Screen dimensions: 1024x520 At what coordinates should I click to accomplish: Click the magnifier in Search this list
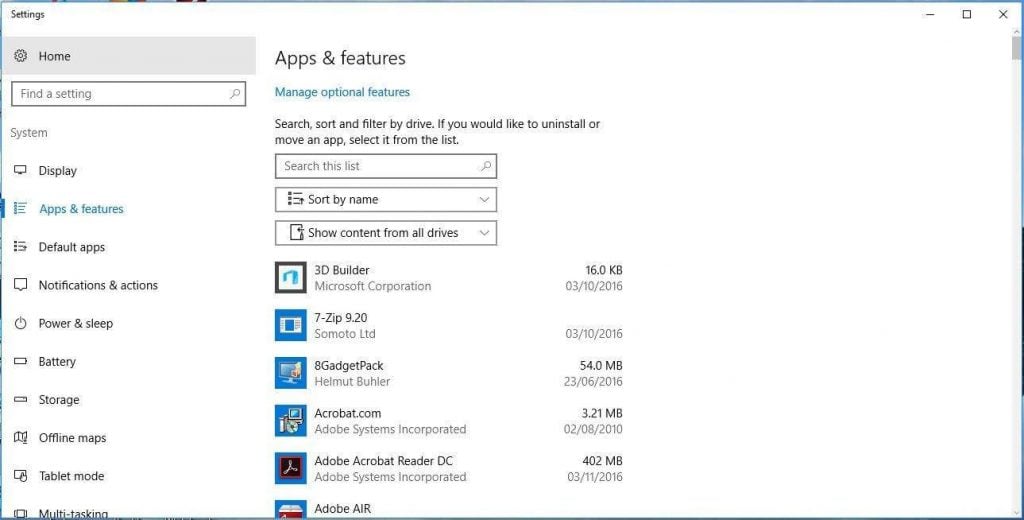pos(486,166)
